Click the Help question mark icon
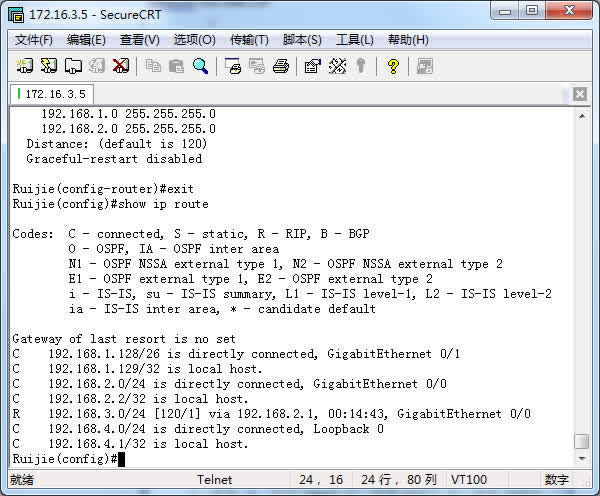The height and width of the screenshot is (496, 600). pyautogui.click(x=393, y=66)
